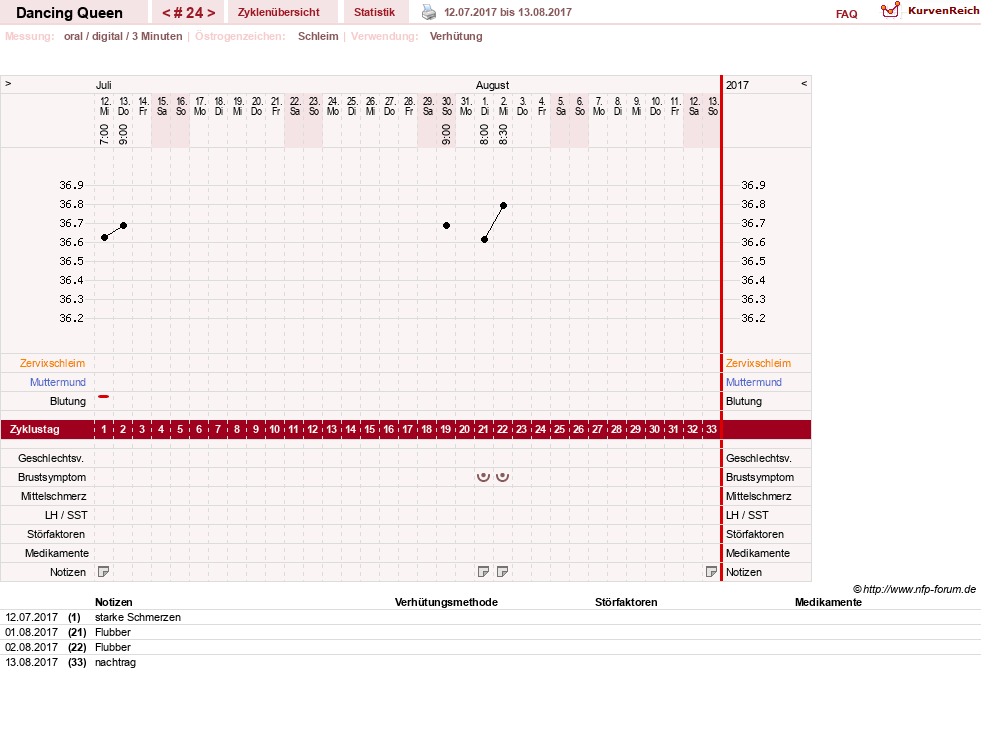Click Brustsymptom icon on day 21
This screenshot has height=741, width=981.
pyautogui.click(x=483, y=477)
